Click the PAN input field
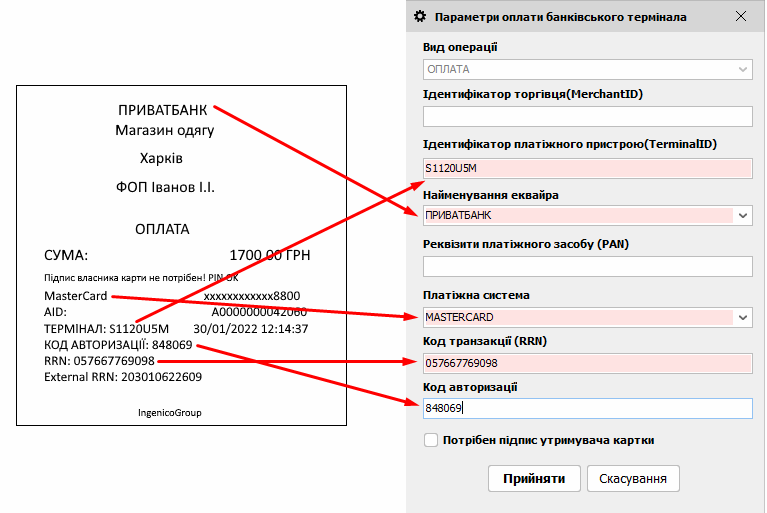This screenshot has width=767, height=513. (x=587, y=267)
